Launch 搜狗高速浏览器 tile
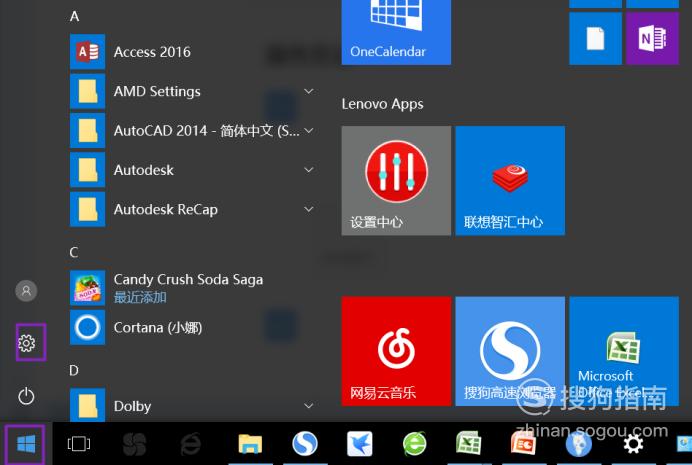 pos(510,351)
